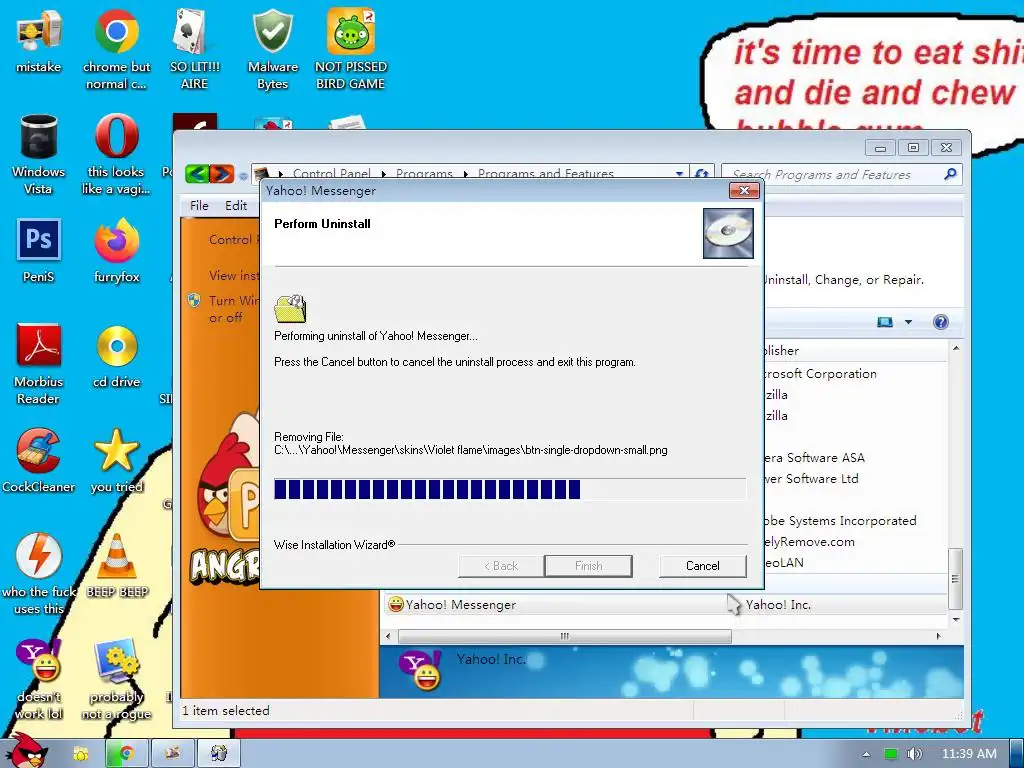Click the Forward arrow in Control Panel

(221, 174)
